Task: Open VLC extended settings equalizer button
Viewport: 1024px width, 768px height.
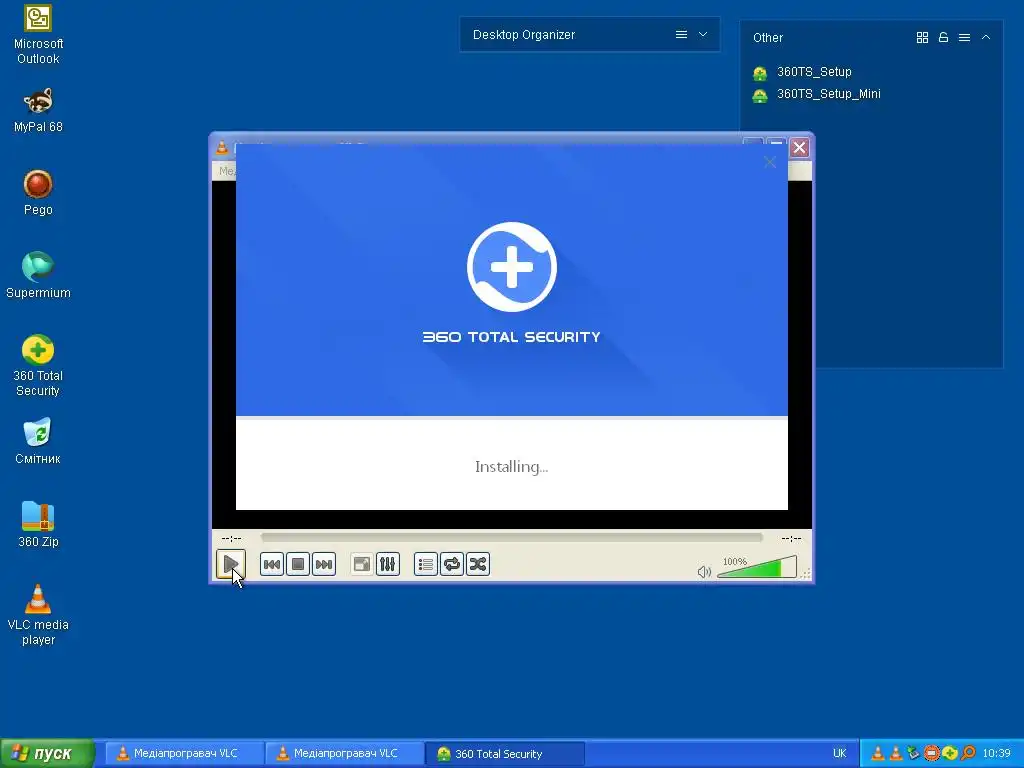Action: pyautogui.click(x=387, y=564)
